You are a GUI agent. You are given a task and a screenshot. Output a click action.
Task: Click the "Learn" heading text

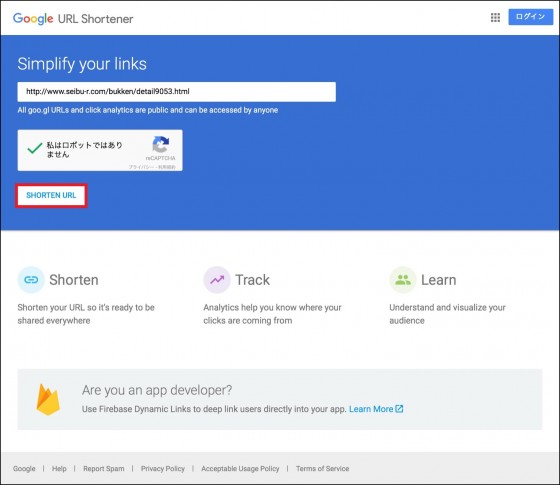(x=439, y=280)
